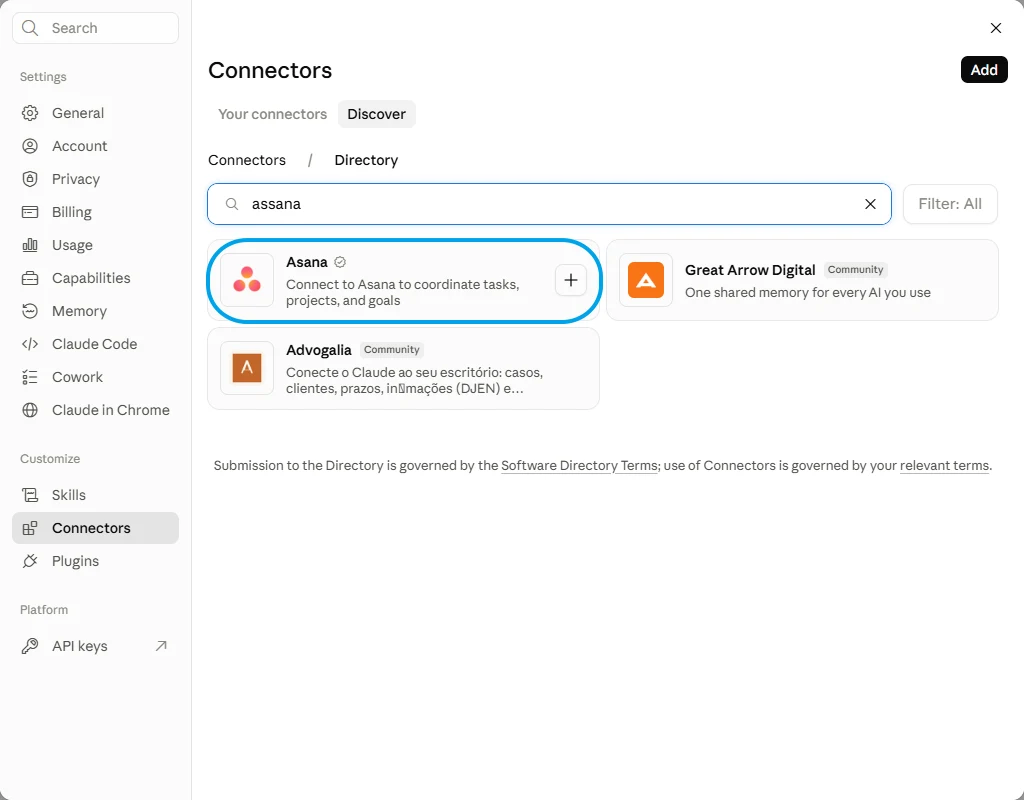Click the Privacy shield icon

(x=30, y=179)
